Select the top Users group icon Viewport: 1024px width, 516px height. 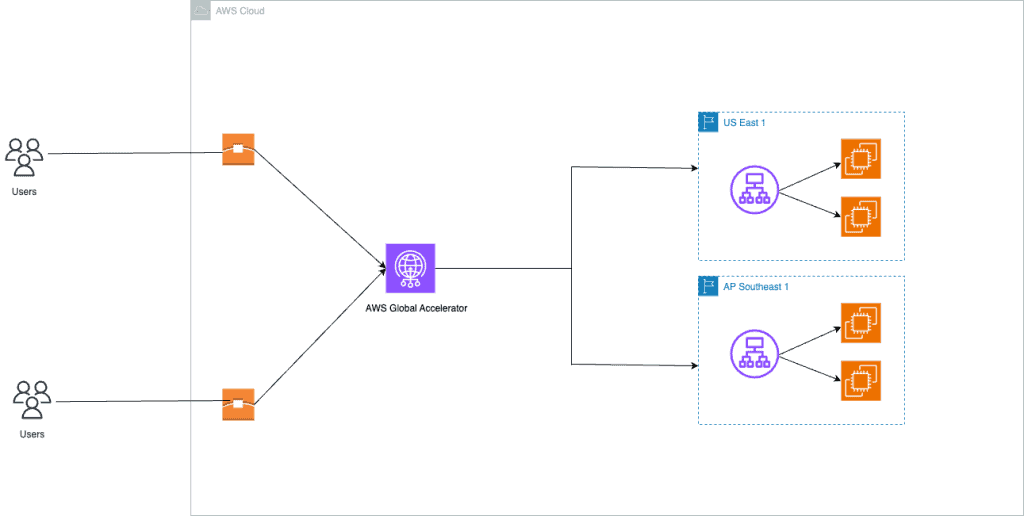[24, 157]
